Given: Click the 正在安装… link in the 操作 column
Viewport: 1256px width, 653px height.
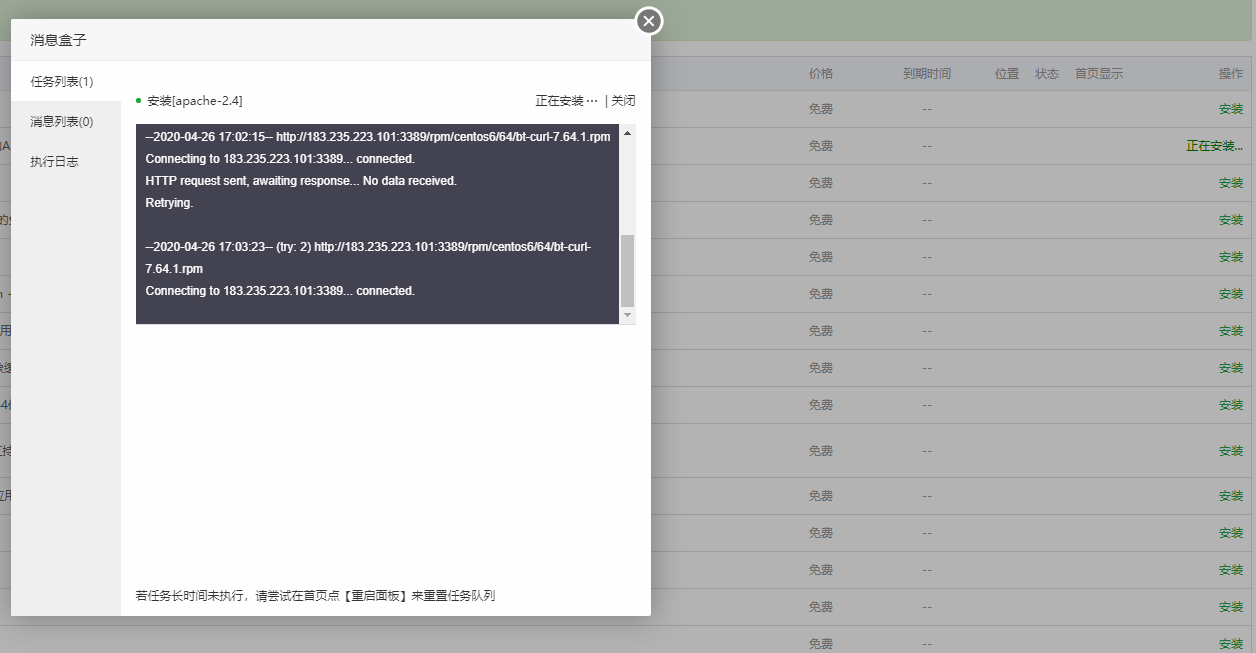Looking at the screenshot, I should point(1216,145).
